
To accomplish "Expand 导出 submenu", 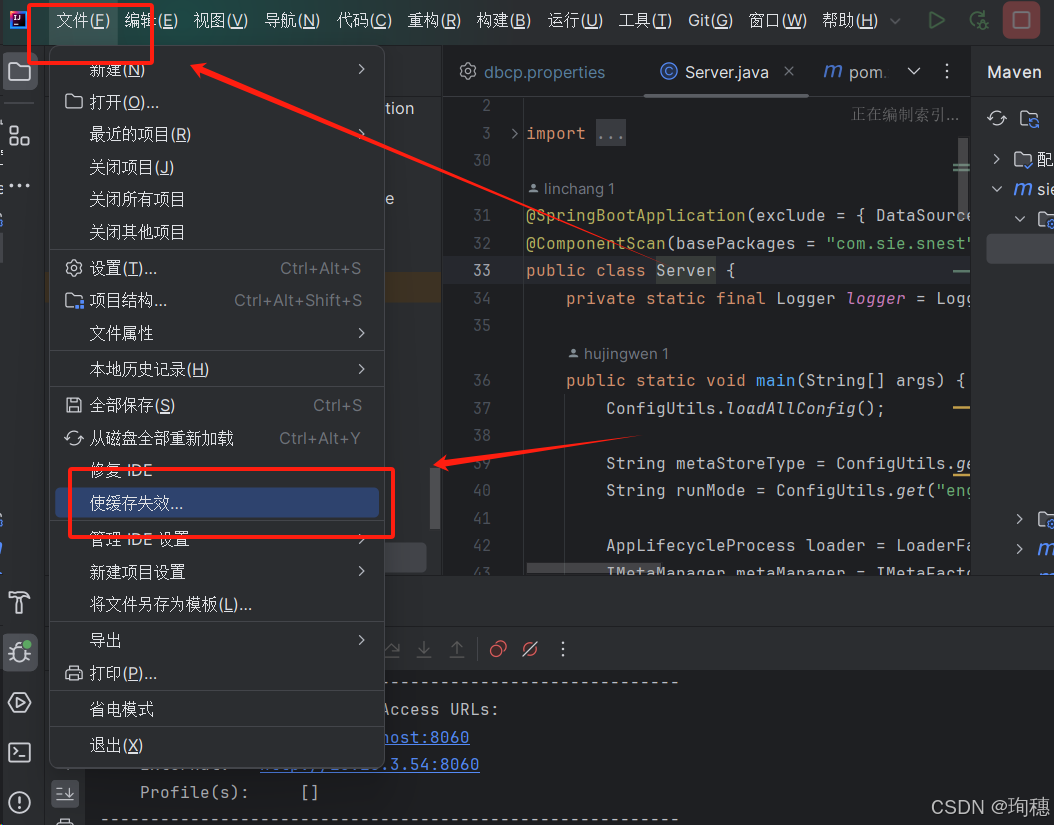I will tap(217, 640).
